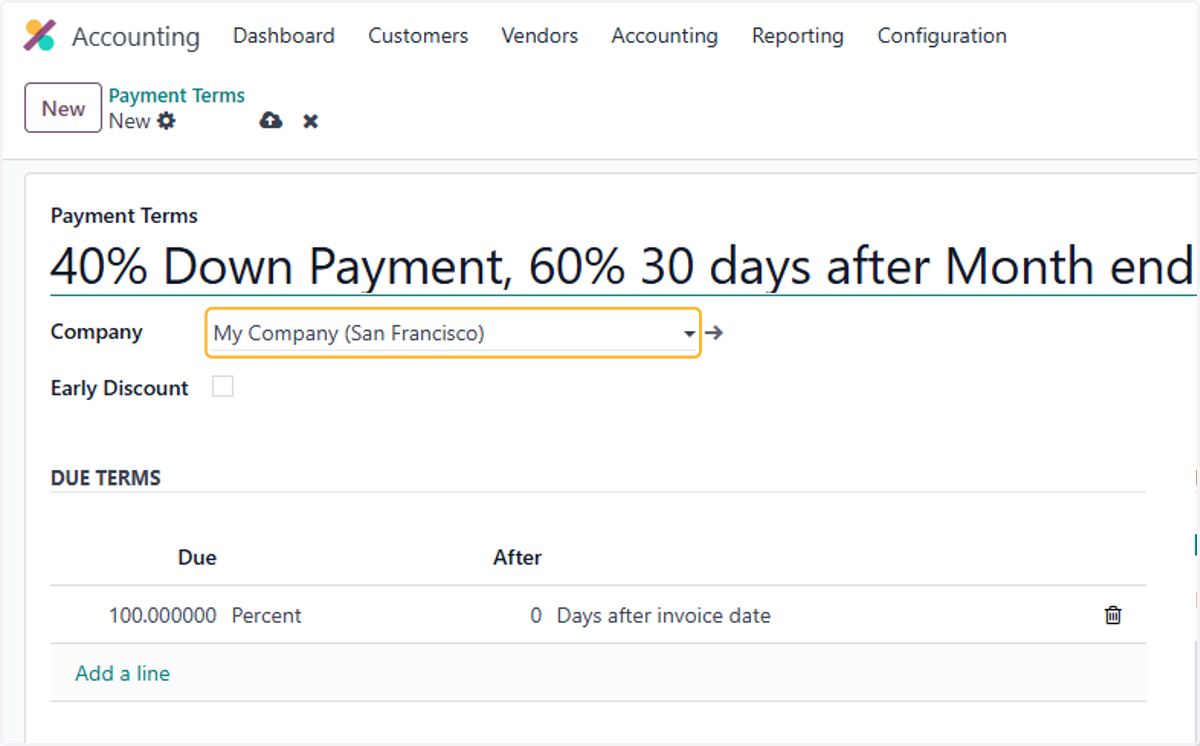Click the Accounting app title
The width and height of the screenshot is (1200, 746).
[136, 37]
